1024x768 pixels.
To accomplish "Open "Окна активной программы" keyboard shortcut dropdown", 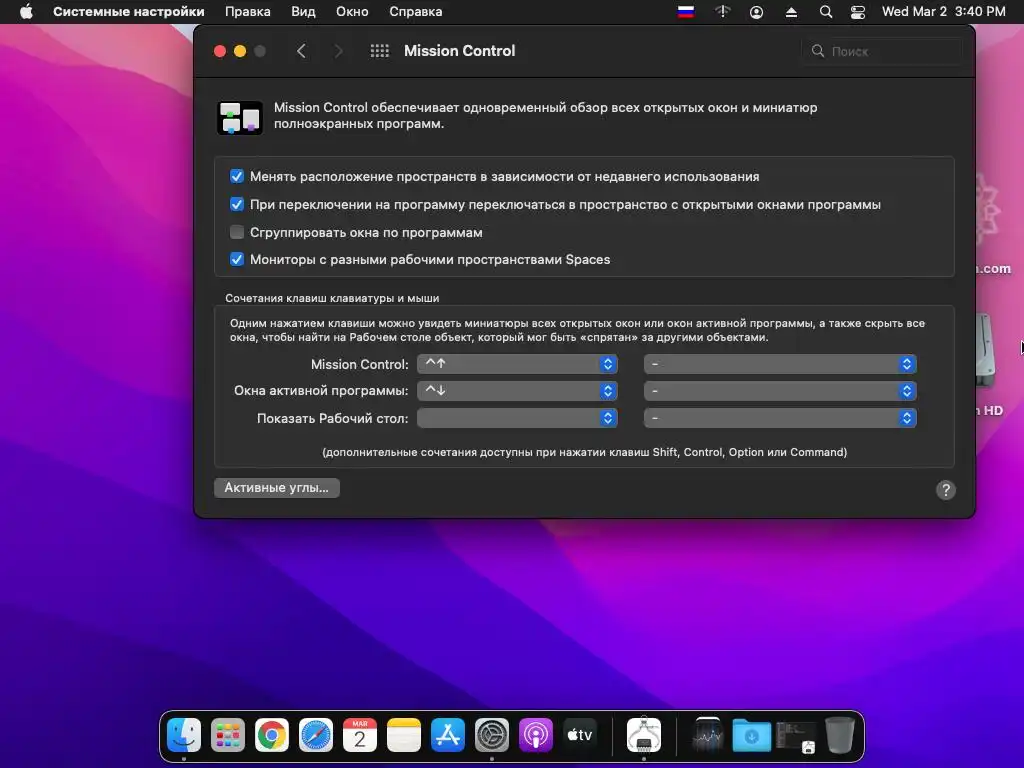I will click(x=517, y=391).
